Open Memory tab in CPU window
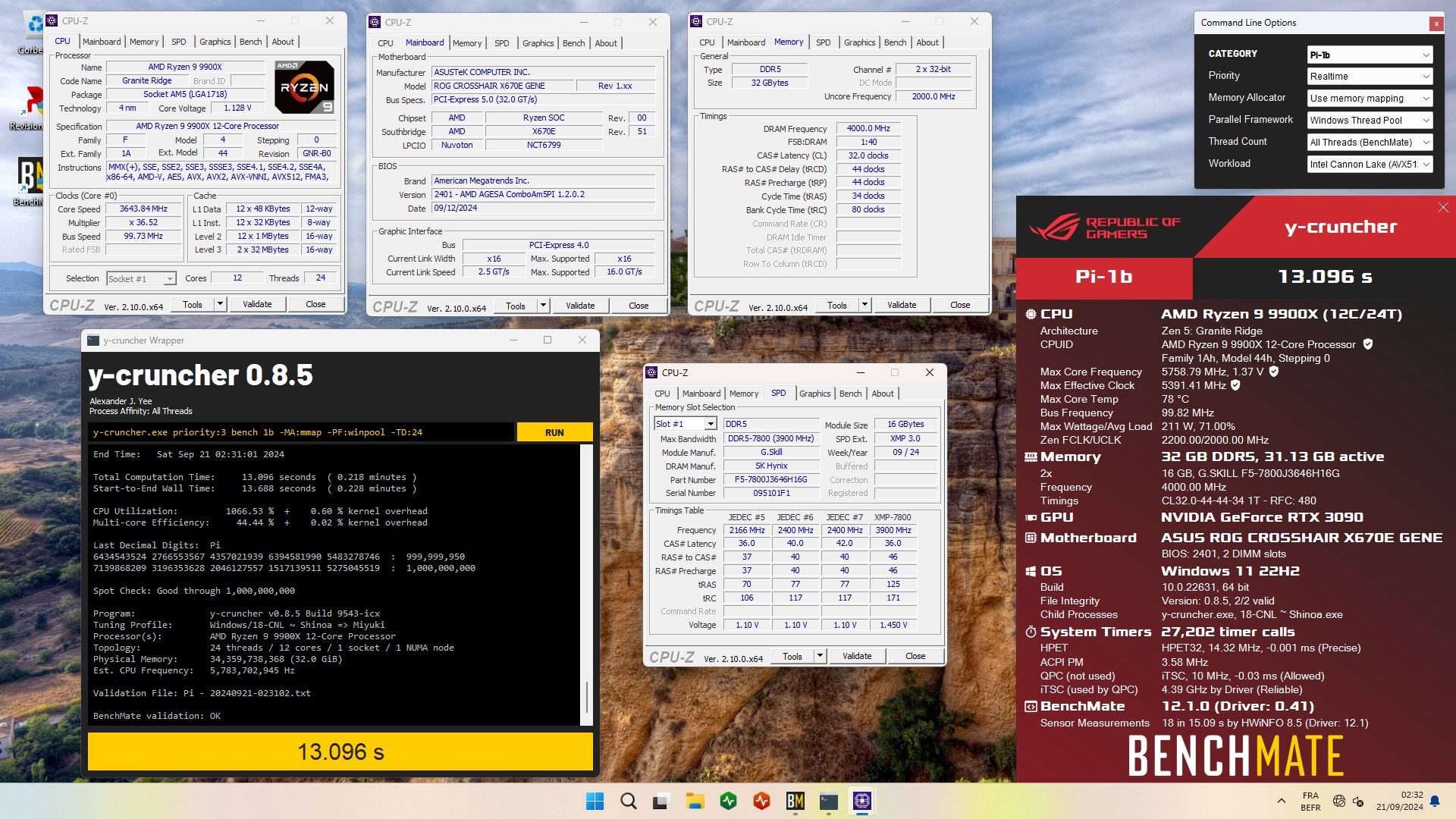The height and width of the screenshot is (819, 1456). click(144, 42)
